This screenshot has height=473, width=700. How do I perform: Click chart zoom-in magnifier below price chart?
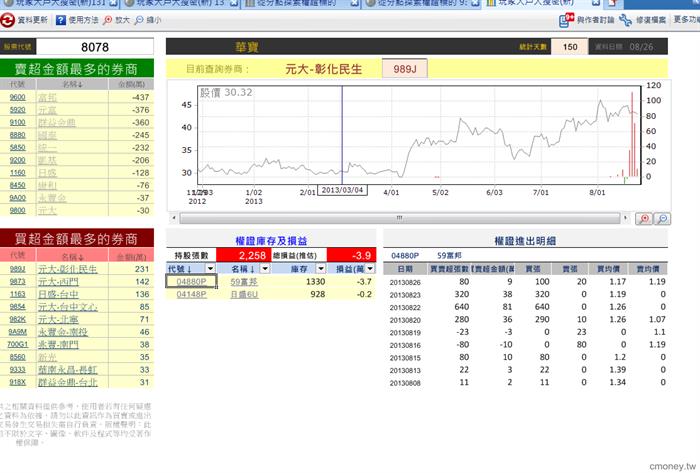(644, 219)
